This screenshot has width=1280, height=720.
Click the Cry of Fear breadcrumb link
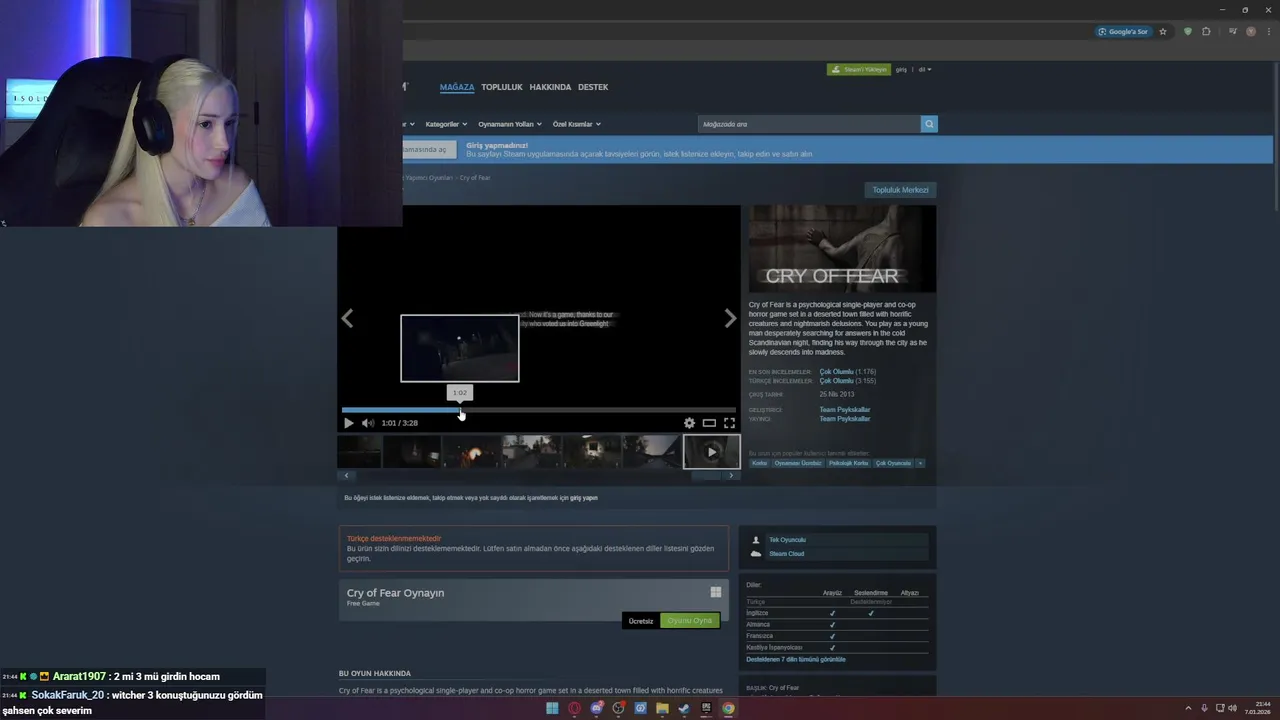pos(475,178)
